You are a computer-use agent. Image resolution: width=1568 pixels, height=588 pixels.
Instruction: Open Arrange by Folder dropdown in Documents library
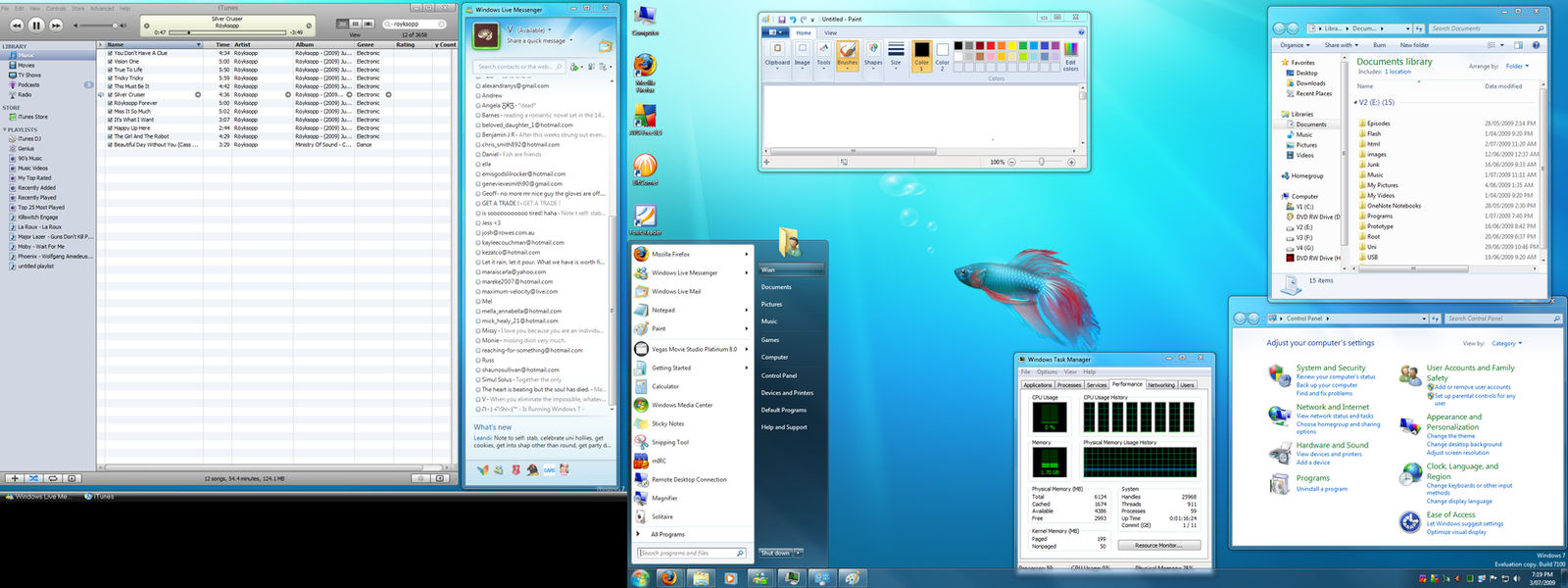coord(1517,67)
